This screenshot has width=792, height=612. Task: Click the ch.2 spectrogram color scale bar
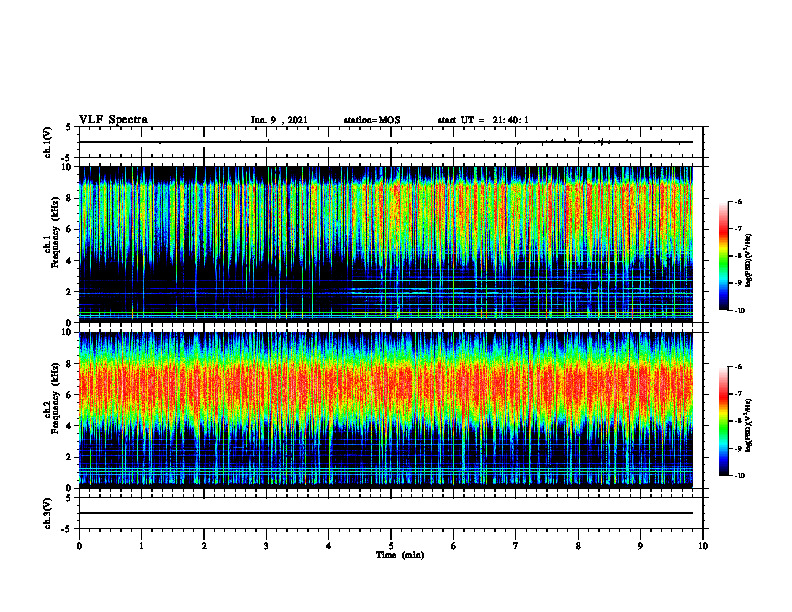pyautogui.click(x=724, y=421)
